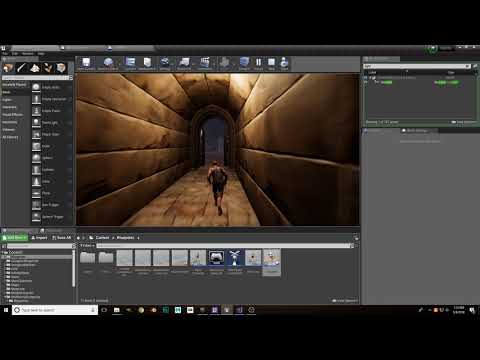480x360 pixels.
Task: Click the Compile toolbar icon
Action: coord(244,64)
